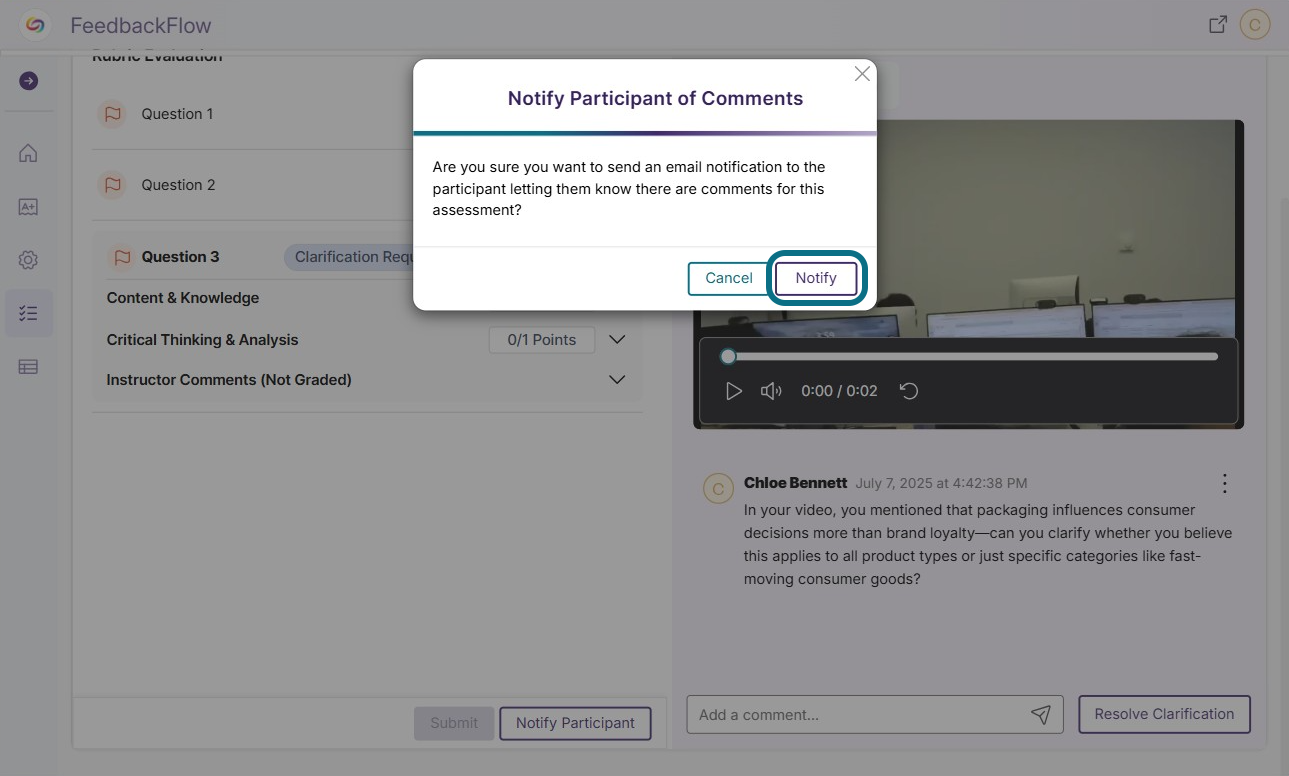Select Question 2 row
This screenshot has width=1289, height=776.
click(x=368, y=185)
